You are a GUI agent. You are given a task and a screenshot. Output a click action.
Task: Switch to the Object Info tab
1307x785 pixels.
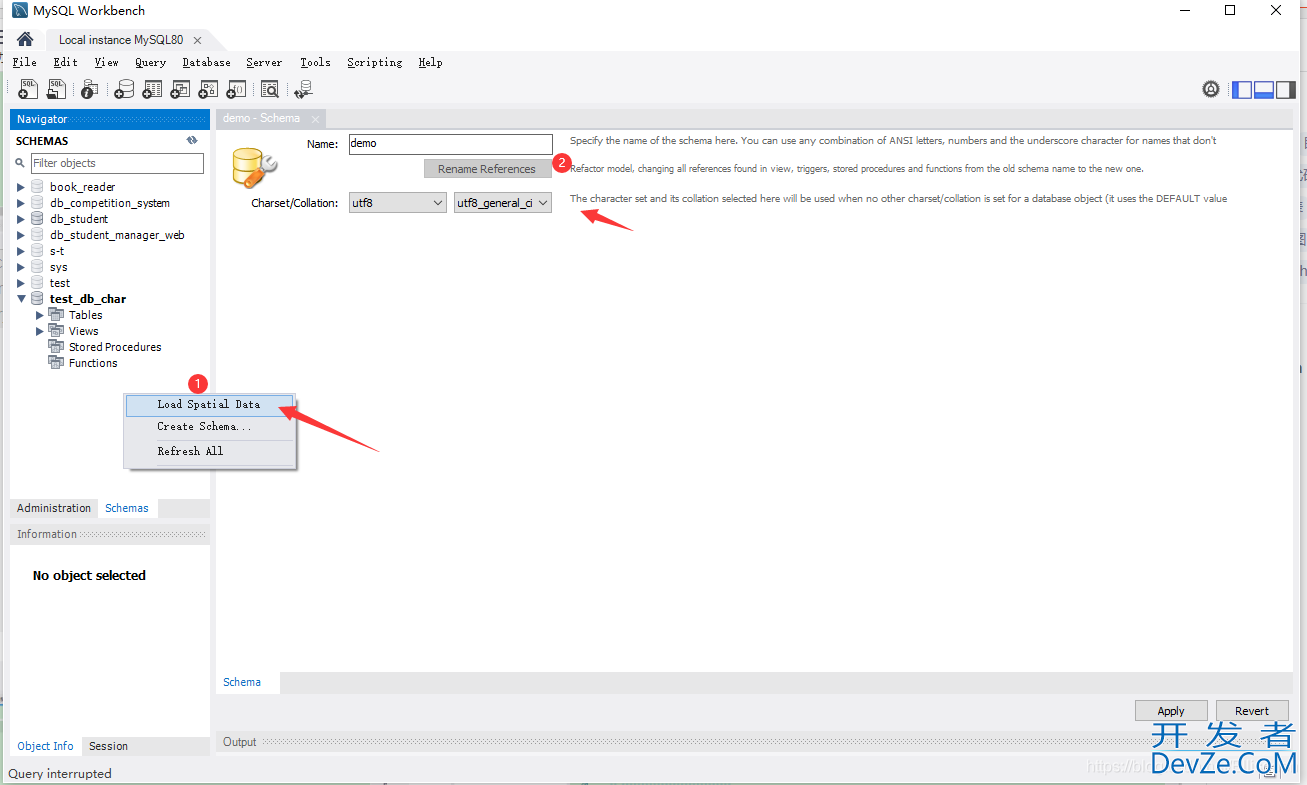click(x=45, y=746)
